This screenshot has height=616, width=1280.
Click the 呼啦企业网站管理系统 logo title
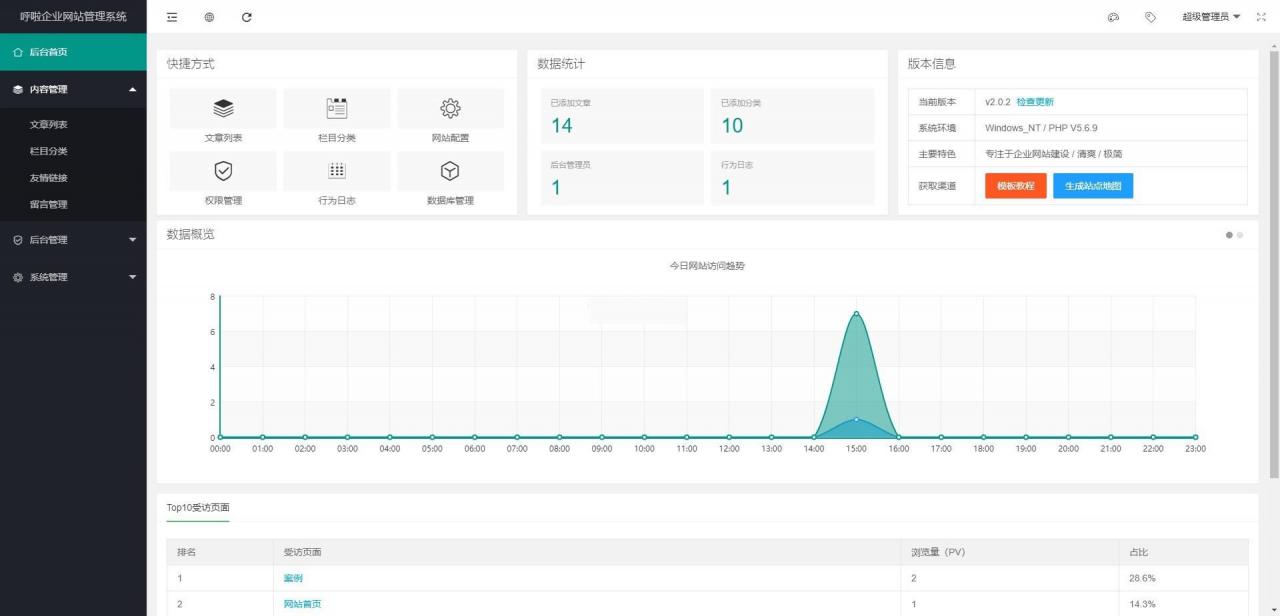(x=73, y=16)
